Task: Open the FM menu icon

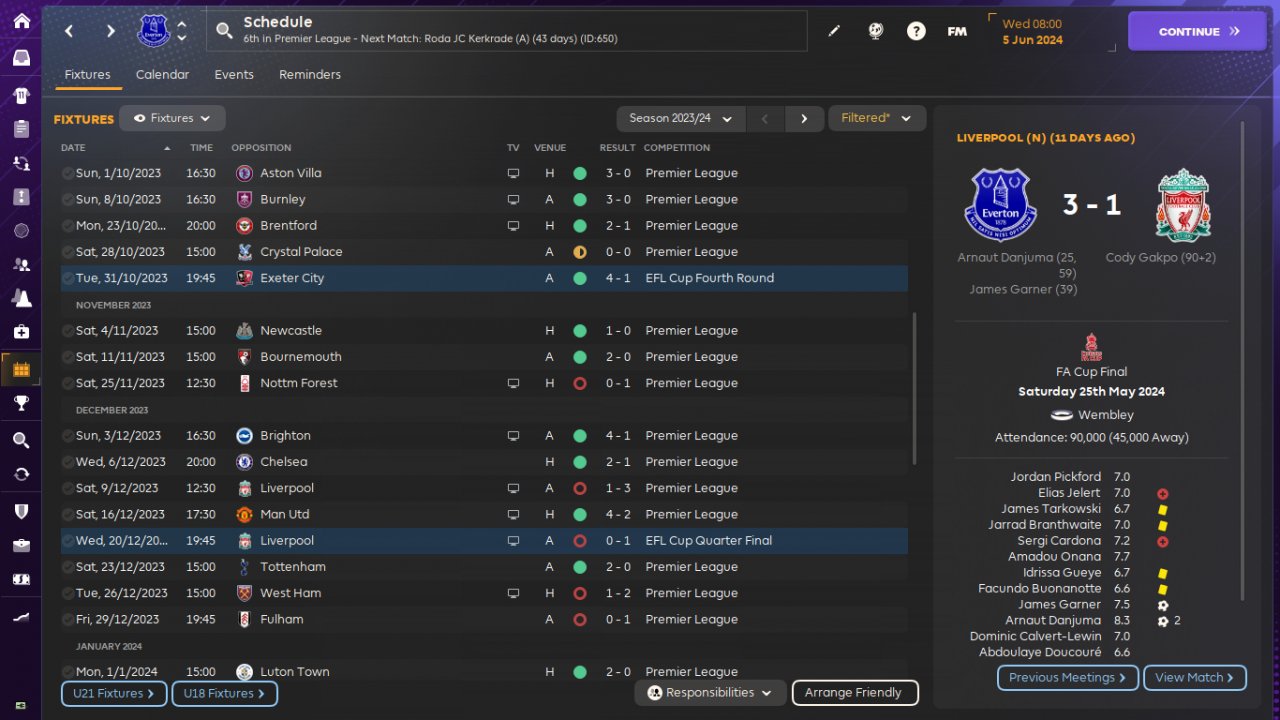Action: 957,31
